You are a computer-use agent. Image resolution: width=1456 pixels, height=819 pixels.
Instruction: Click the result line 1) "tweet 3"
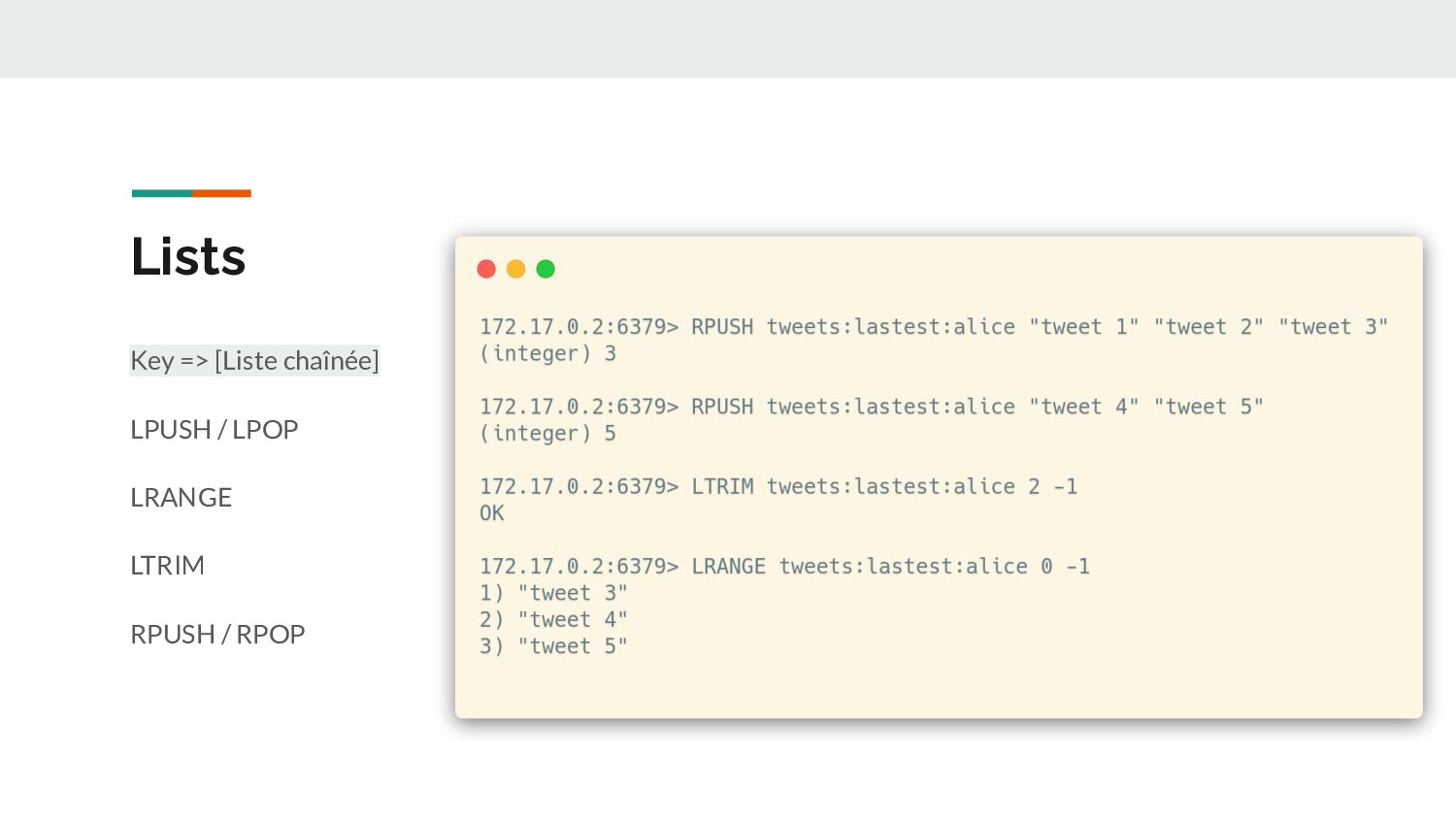[x=553, y=593]
